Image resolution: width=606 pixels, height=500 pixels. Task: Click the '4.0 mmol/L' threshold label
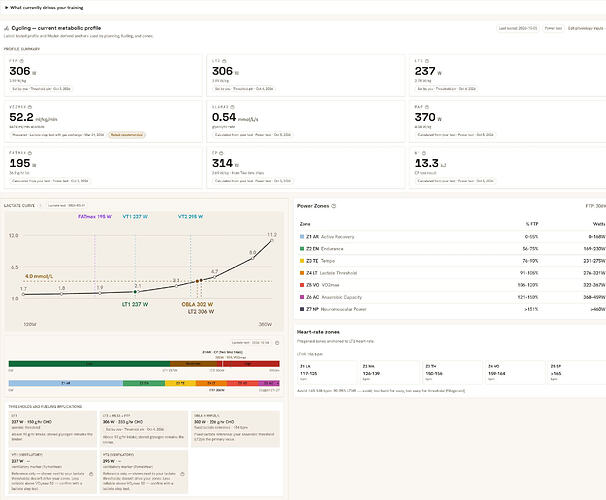pos(39,276)
